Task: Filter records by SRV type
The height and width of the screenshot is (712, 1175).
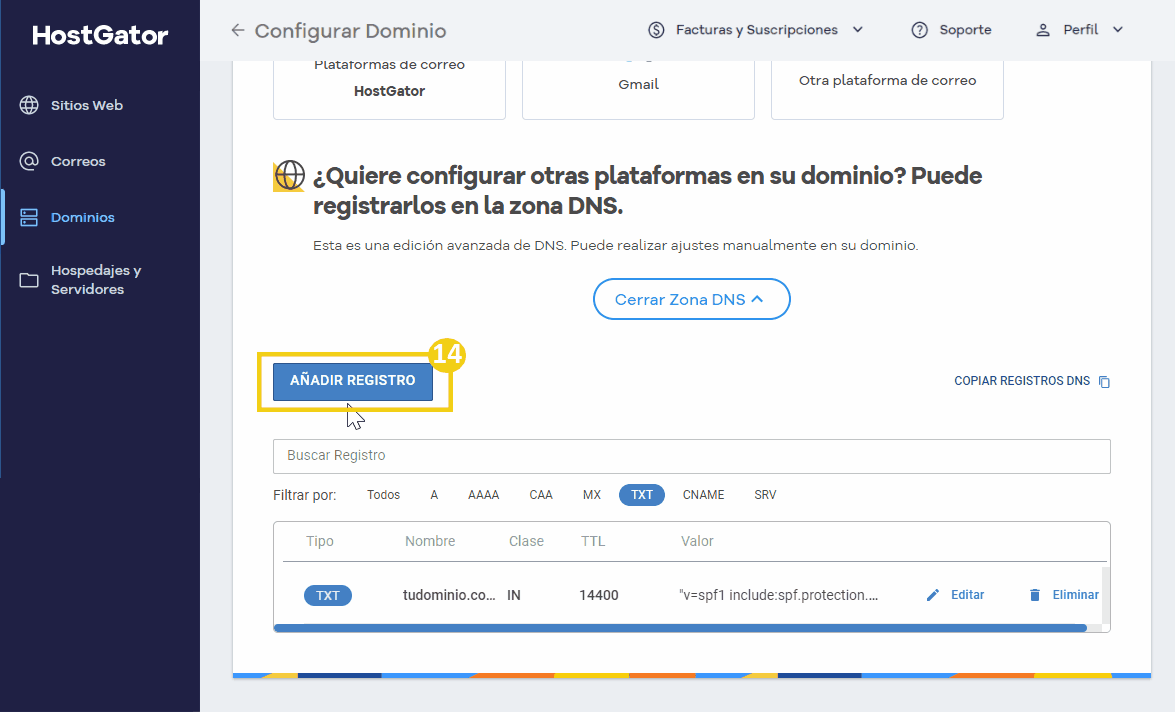Action: tap(765, 495)
